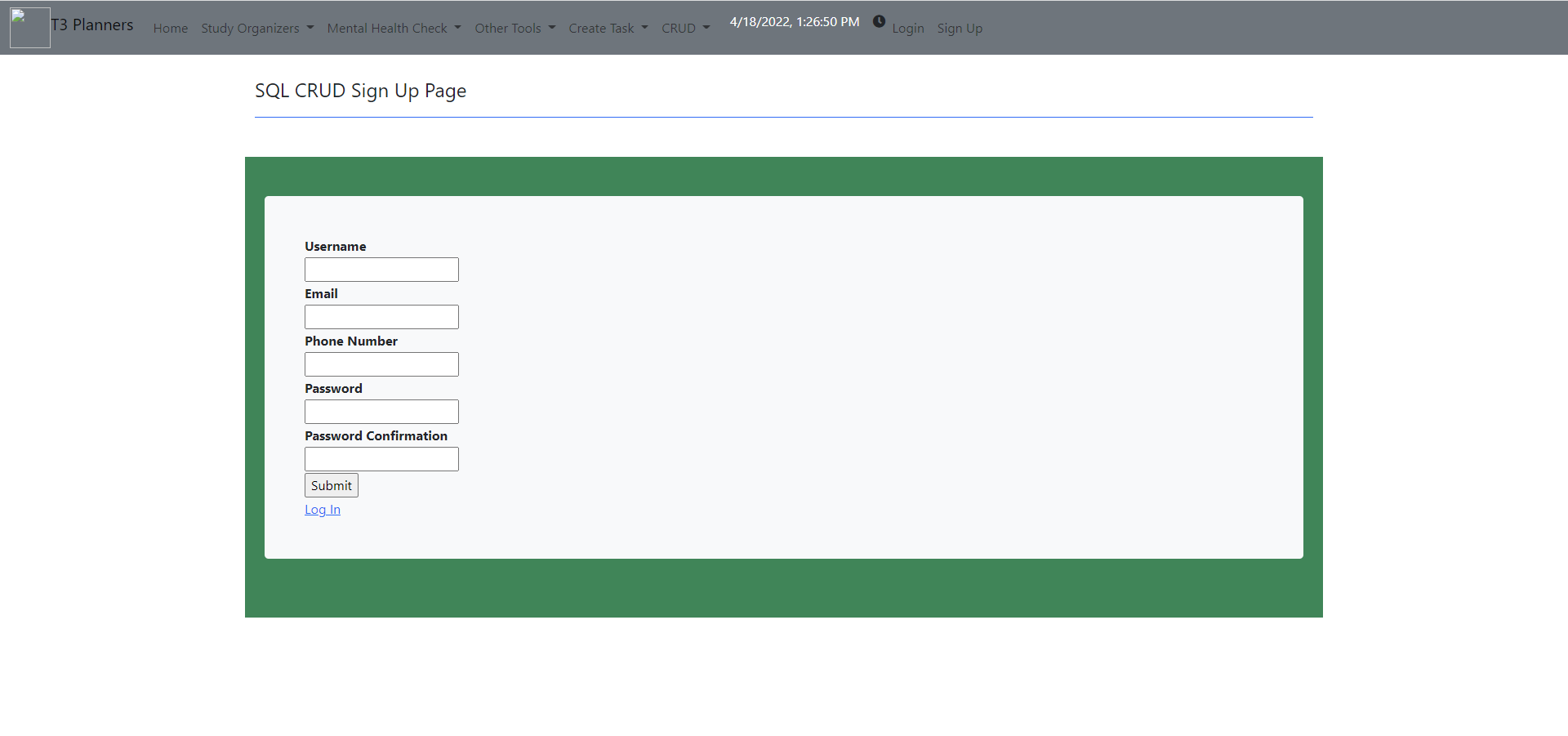The height and width of the screenshot is (736, 1568).
Task: Focus the Email input box
Action: (x=381, y=316)
